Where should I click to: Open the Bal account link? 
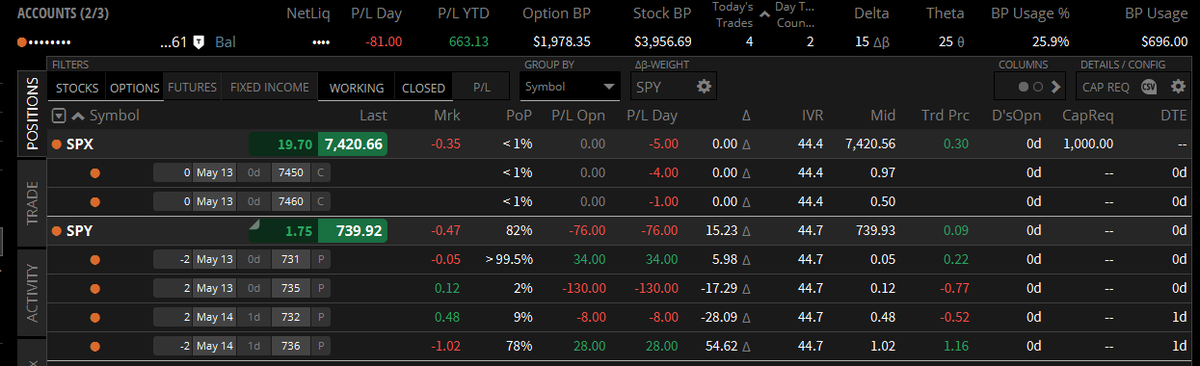225,42
